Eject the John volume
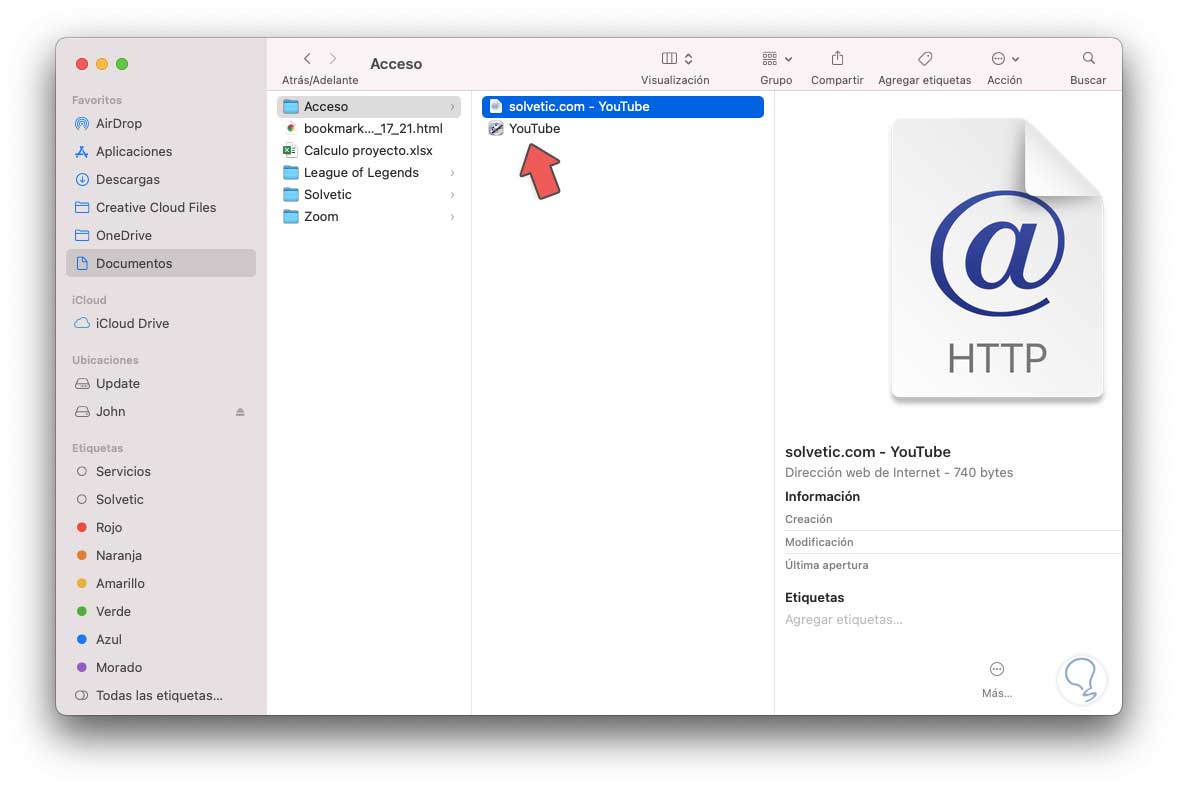 tap(240, 412)
